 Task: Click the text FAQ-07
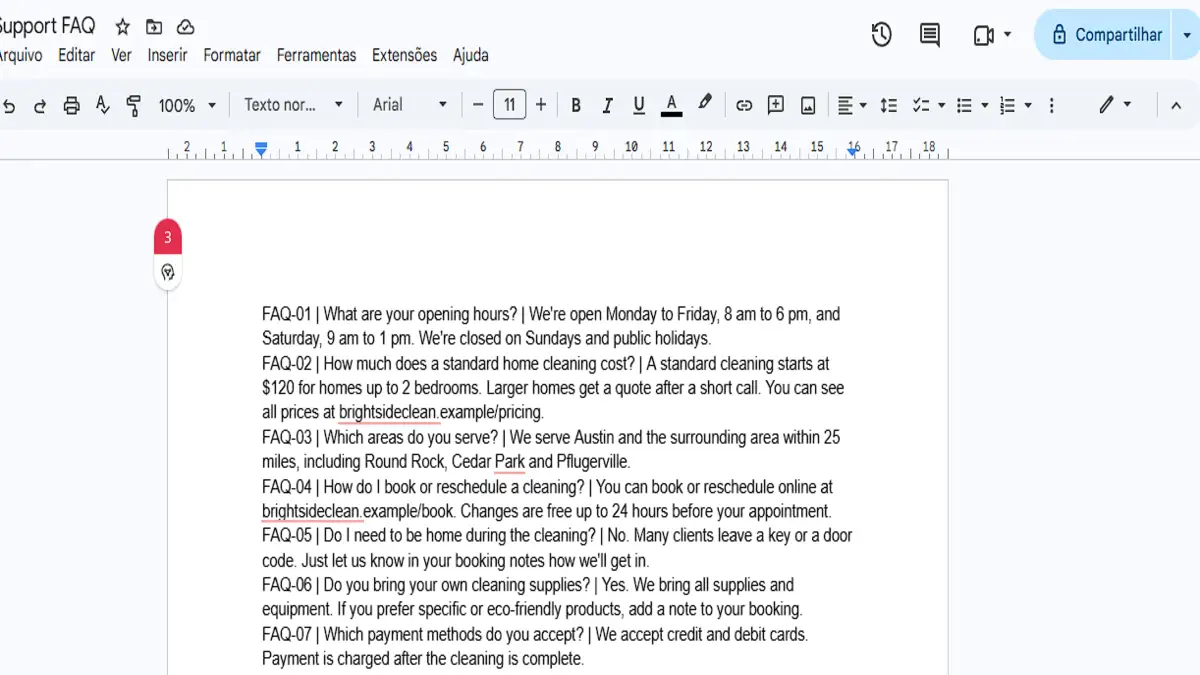[287, 634]
